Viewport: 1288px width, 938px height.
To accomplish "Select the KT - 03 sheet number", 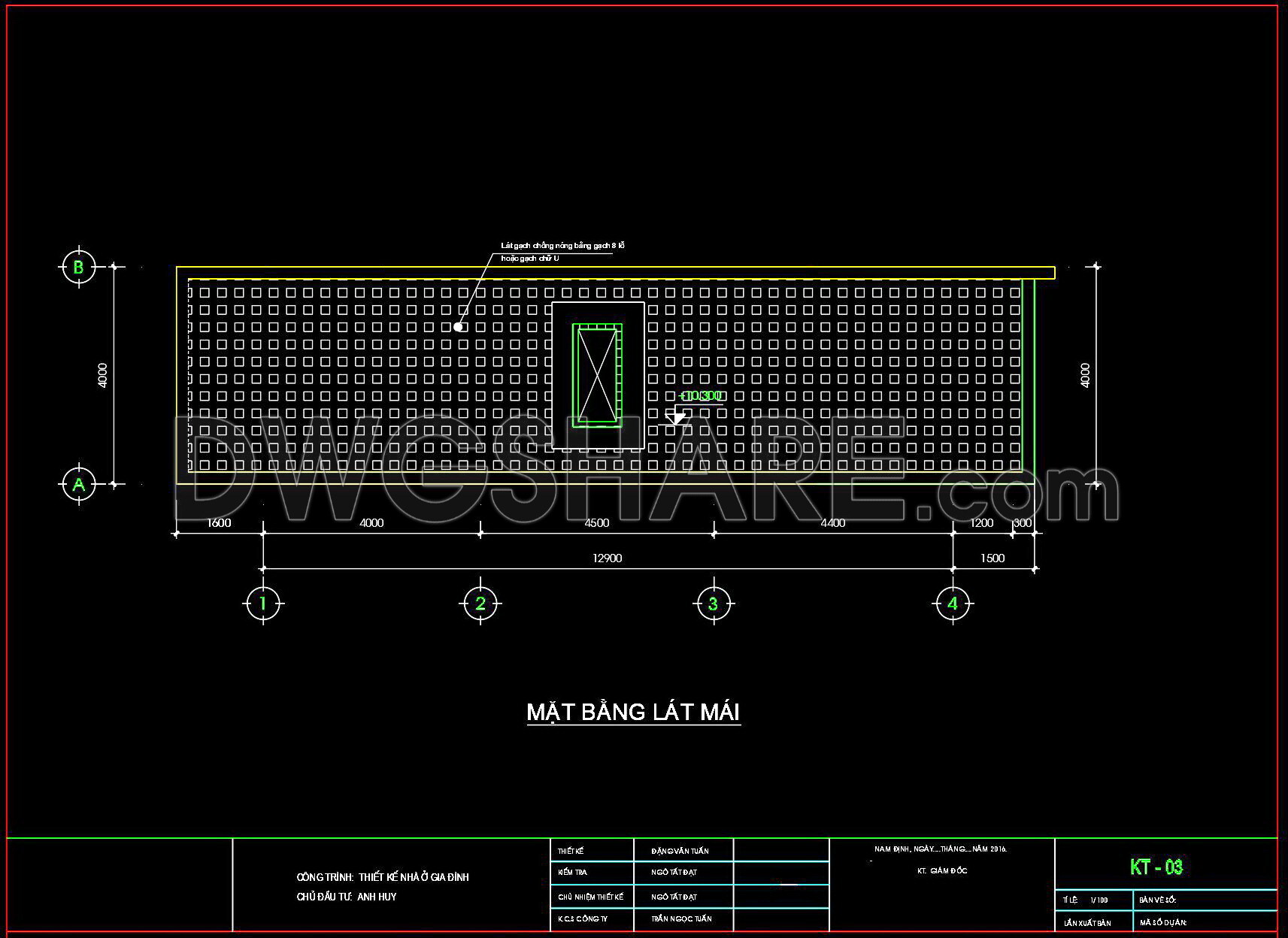I will click(1156, 867).
